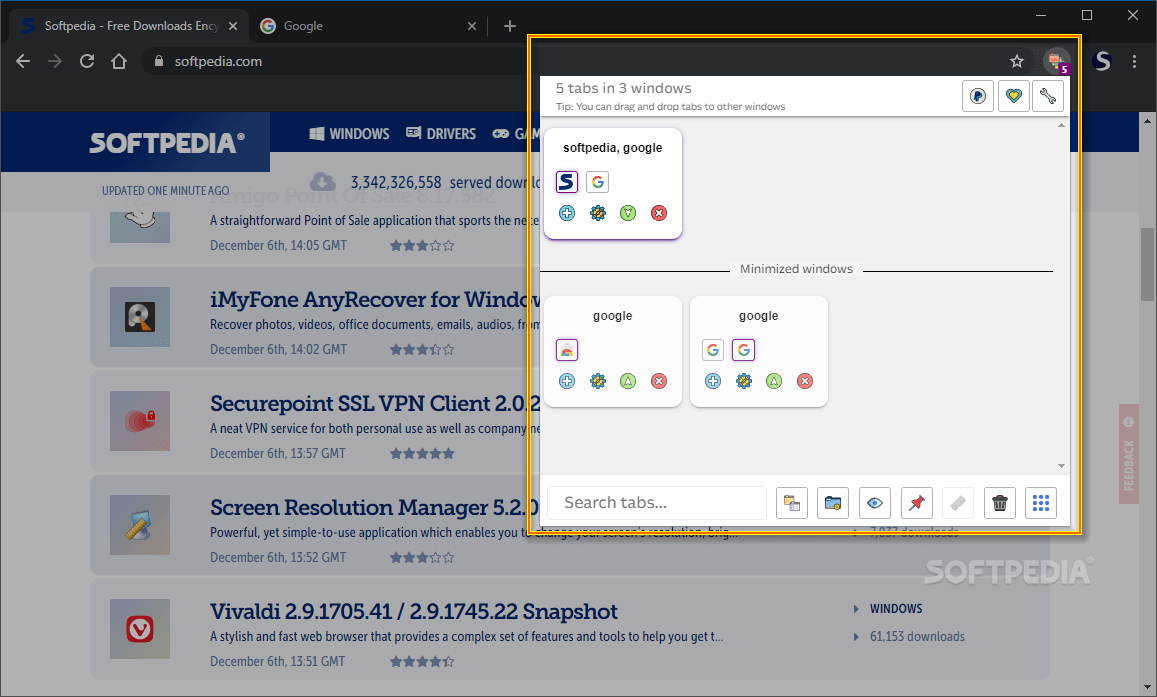The height and width of the screenshot is (697, 1157).
Task: Click the iMyFone AnyRecover thumbnail
Action: [140, 316]
